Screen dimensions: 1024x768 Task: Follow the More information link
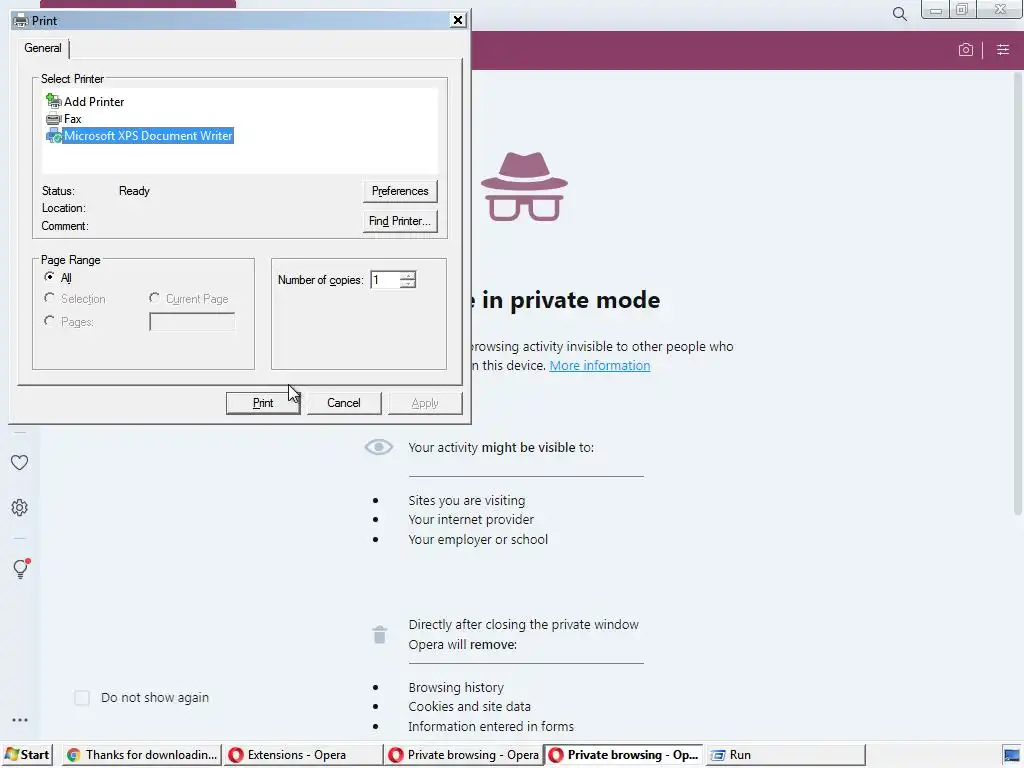tap(600, 366)
